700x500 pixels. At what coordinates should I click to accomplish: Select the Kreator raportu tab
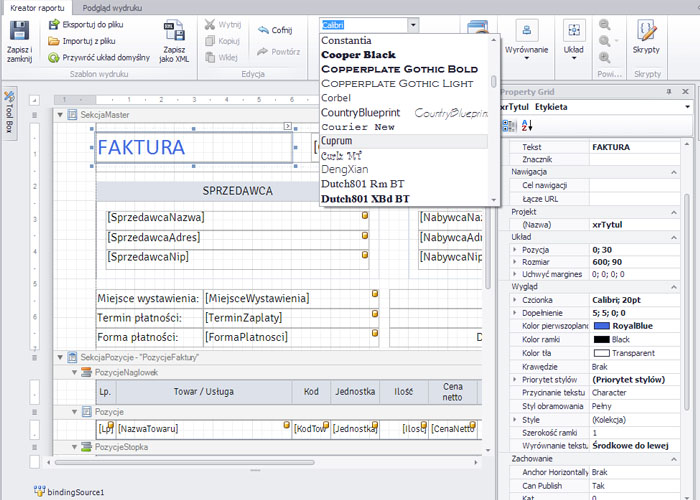point(37,7)
